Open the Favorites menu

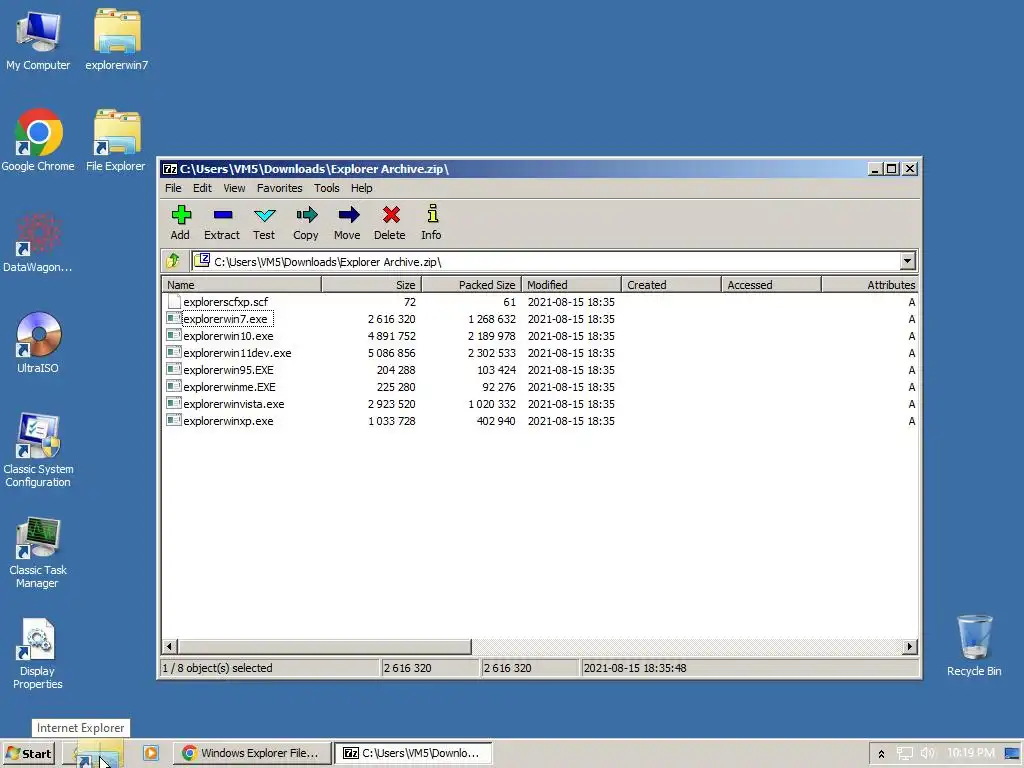pos(280,188)
